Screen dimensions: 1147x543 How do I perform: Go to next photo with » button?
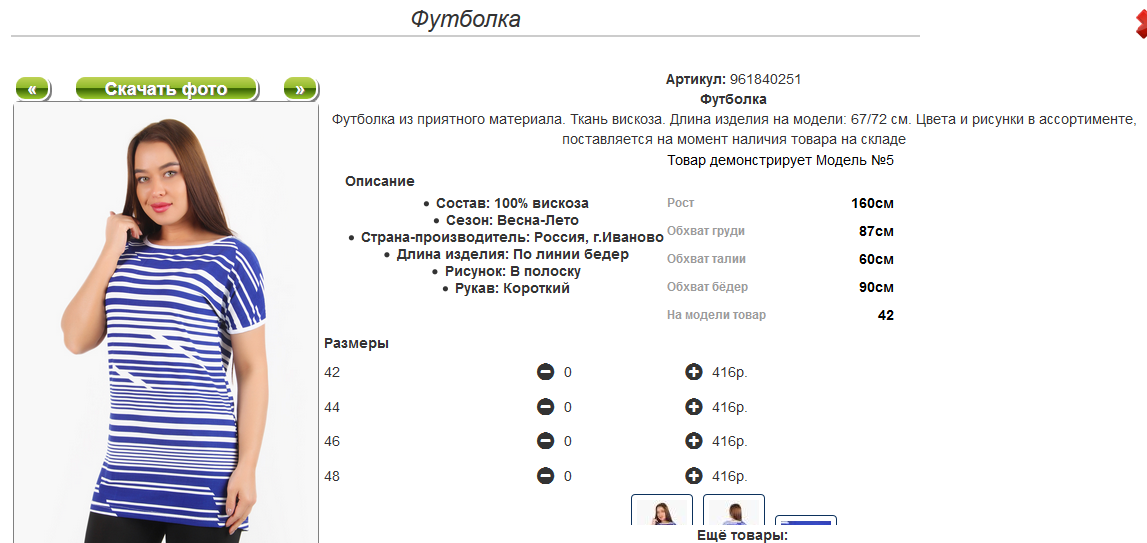[300, 89]
